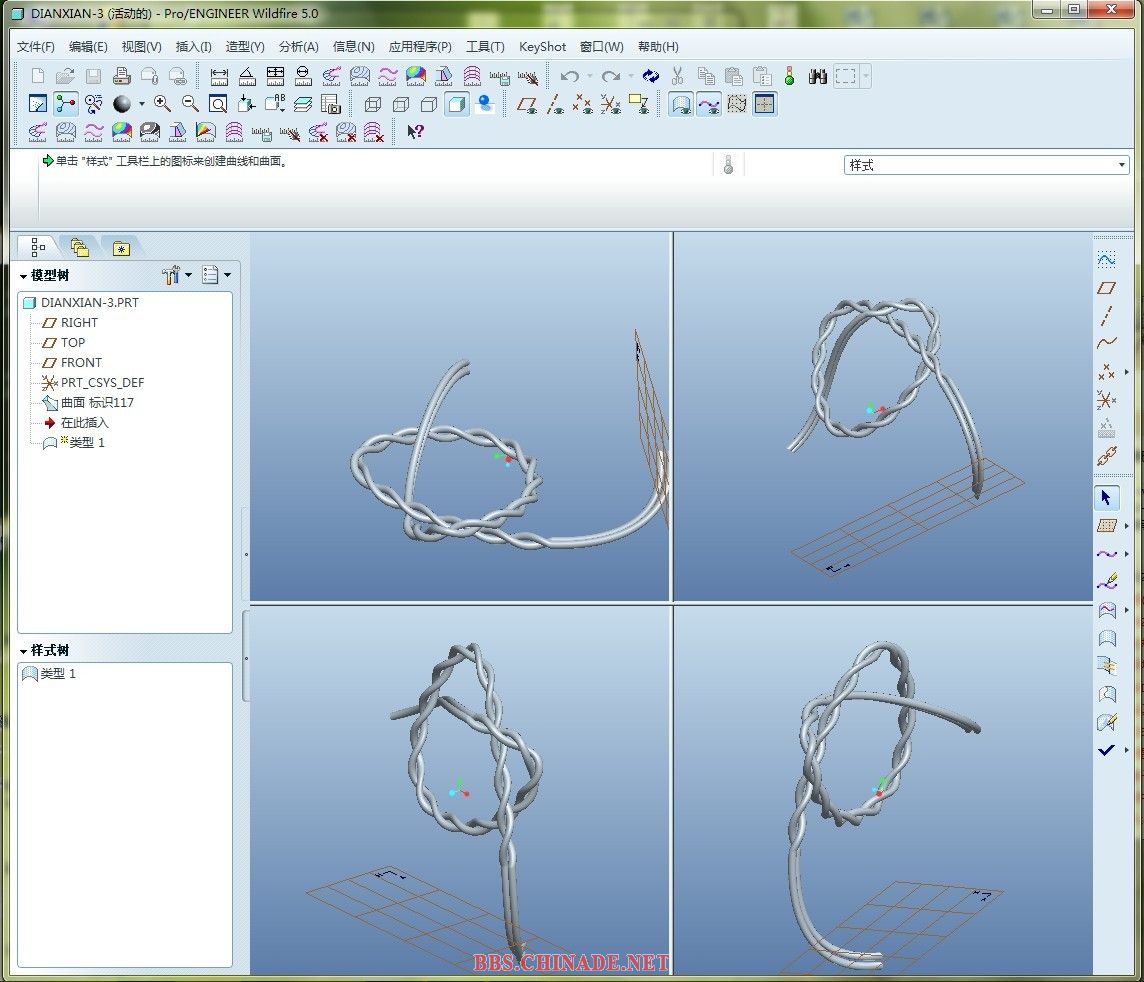The image size is (1144, 982).
Task: Click the context help arrow-question icon
Action: [415, 131]
